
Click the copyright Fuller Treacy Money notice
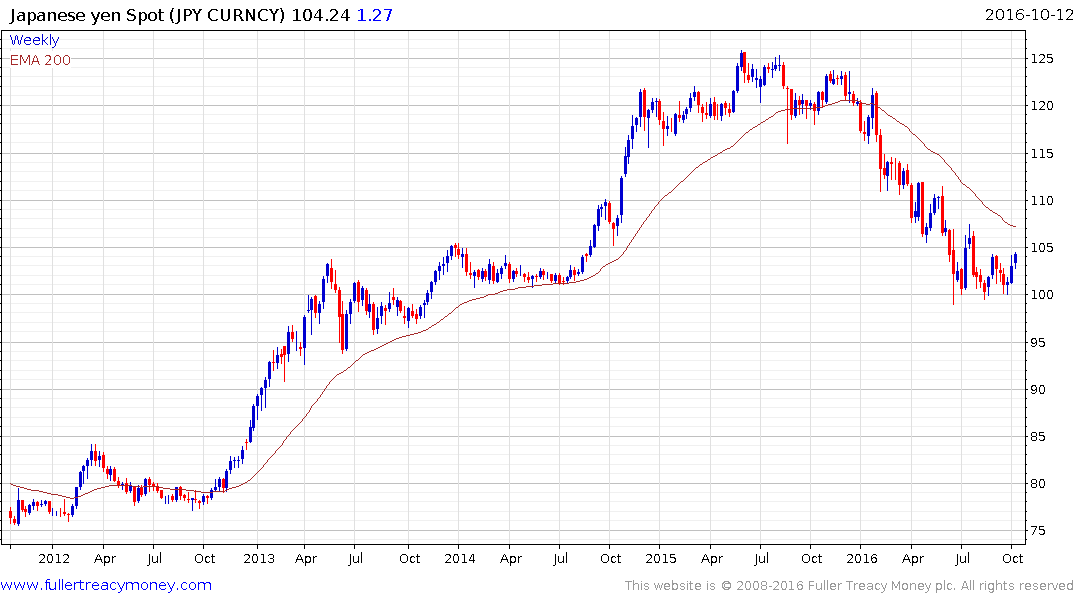(x=849, y=586)
